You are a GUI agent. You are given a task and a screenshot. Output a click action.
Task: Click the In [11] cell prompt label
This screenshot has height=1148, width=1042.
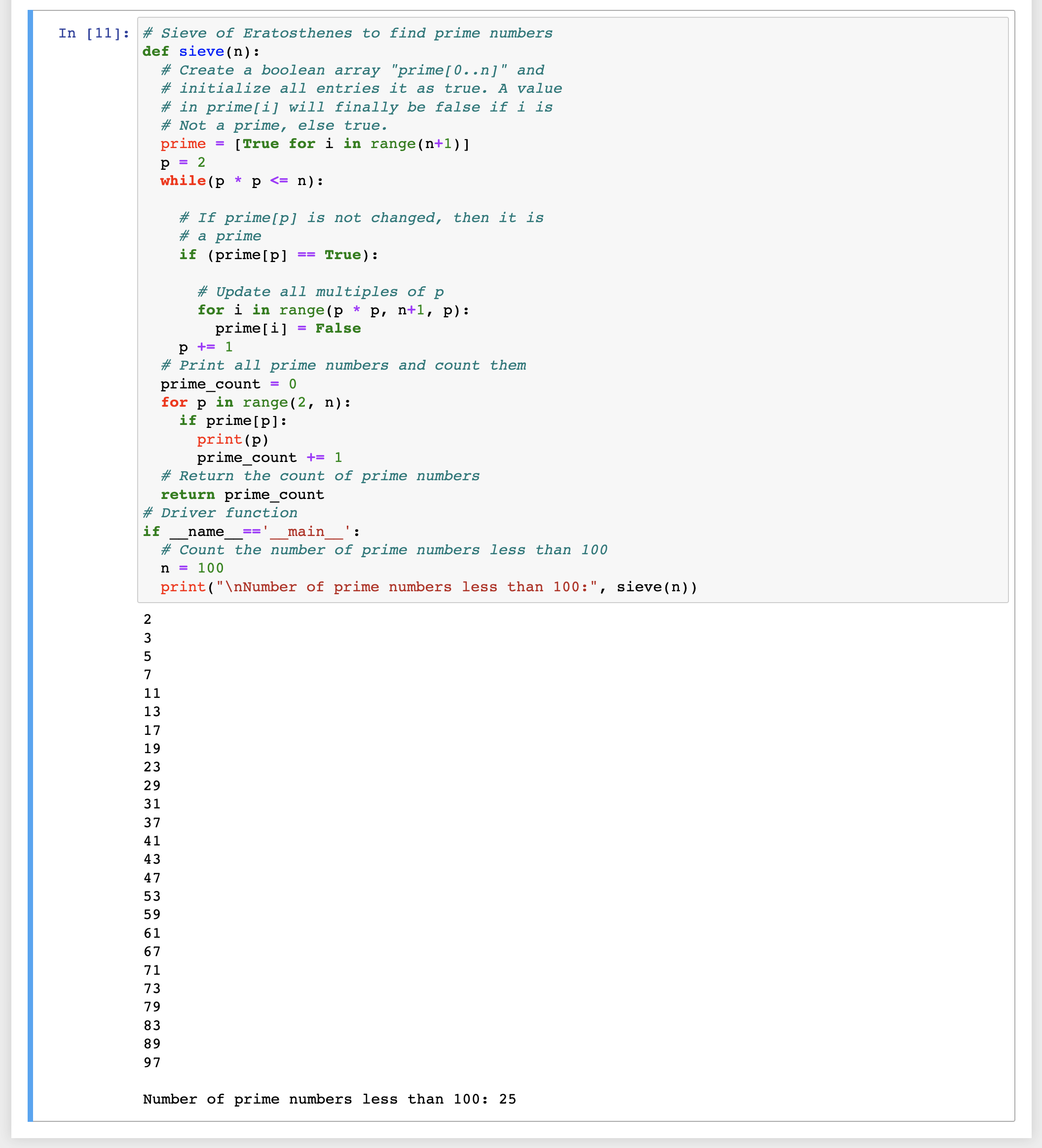point(93,33)
